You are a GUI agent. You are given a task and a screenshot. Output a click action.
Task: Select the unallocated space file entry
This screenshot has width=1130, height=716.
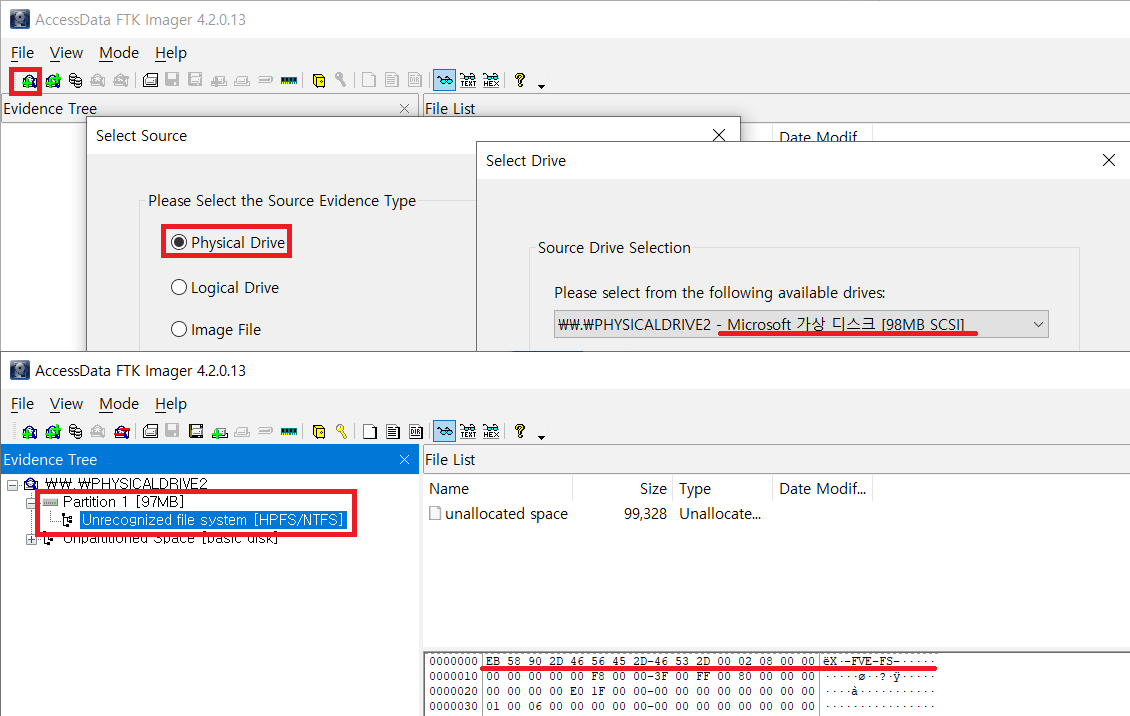506,514
